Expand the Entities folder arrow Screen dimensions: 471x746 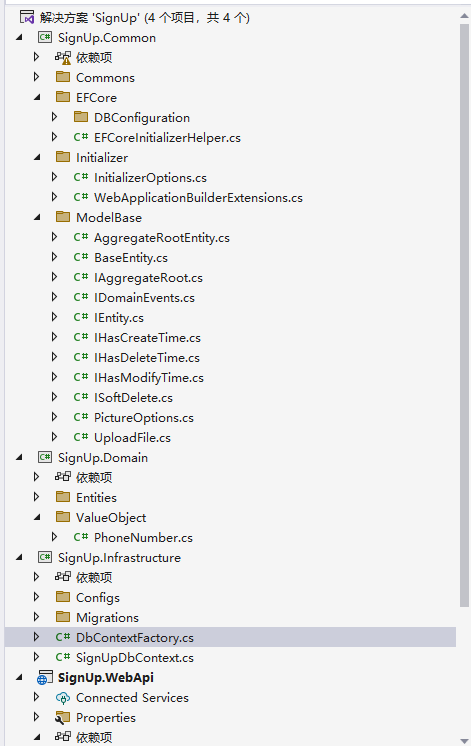(x=36, y=497)
